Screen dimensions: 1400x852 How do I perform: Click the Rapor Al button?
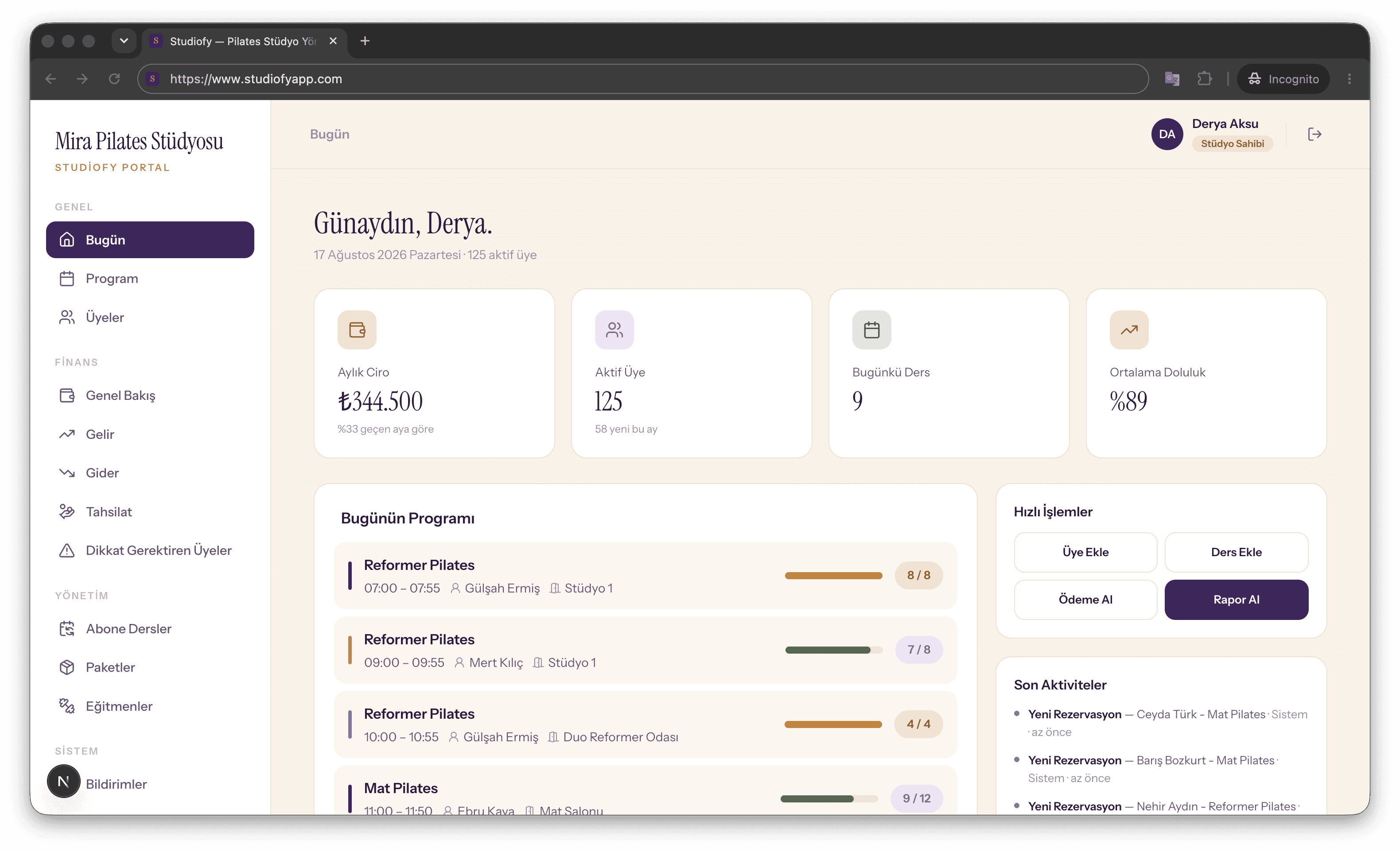click(x=1237, y=599)
